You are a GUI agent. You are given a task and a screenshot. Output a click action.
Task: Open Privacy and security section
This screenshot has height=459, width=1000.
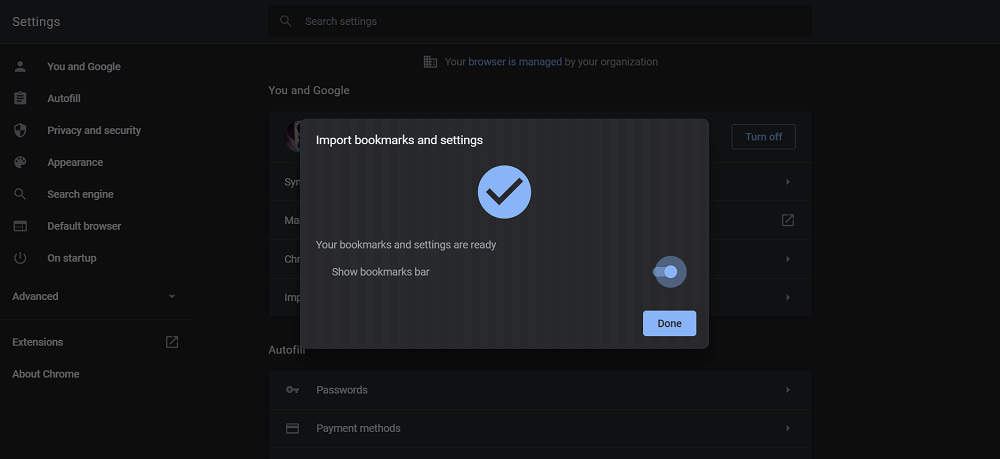pos(94,130)
